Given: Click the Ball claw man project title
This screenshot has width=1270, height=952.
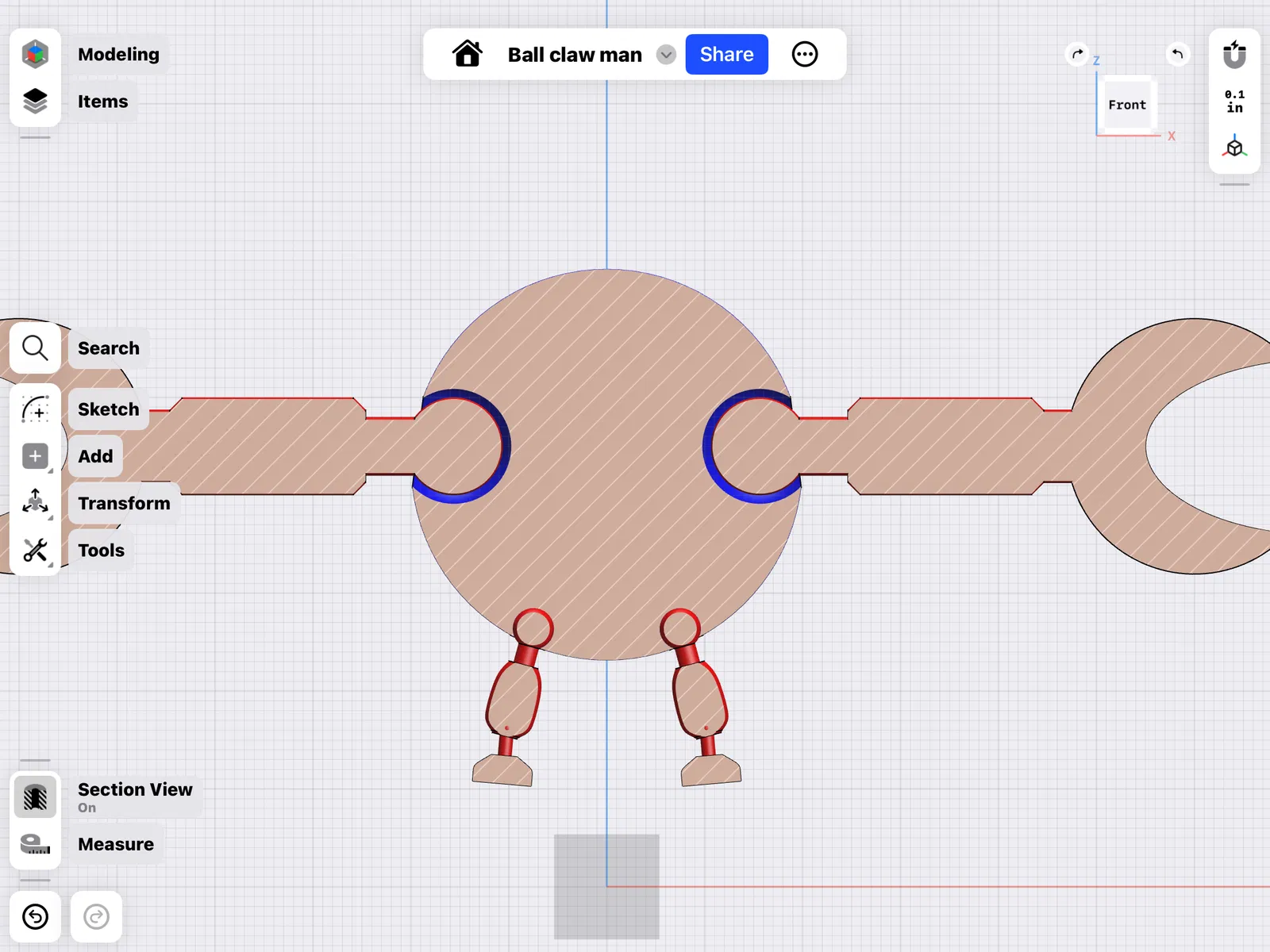Looking at the screenshot, I should coord(575,55).
